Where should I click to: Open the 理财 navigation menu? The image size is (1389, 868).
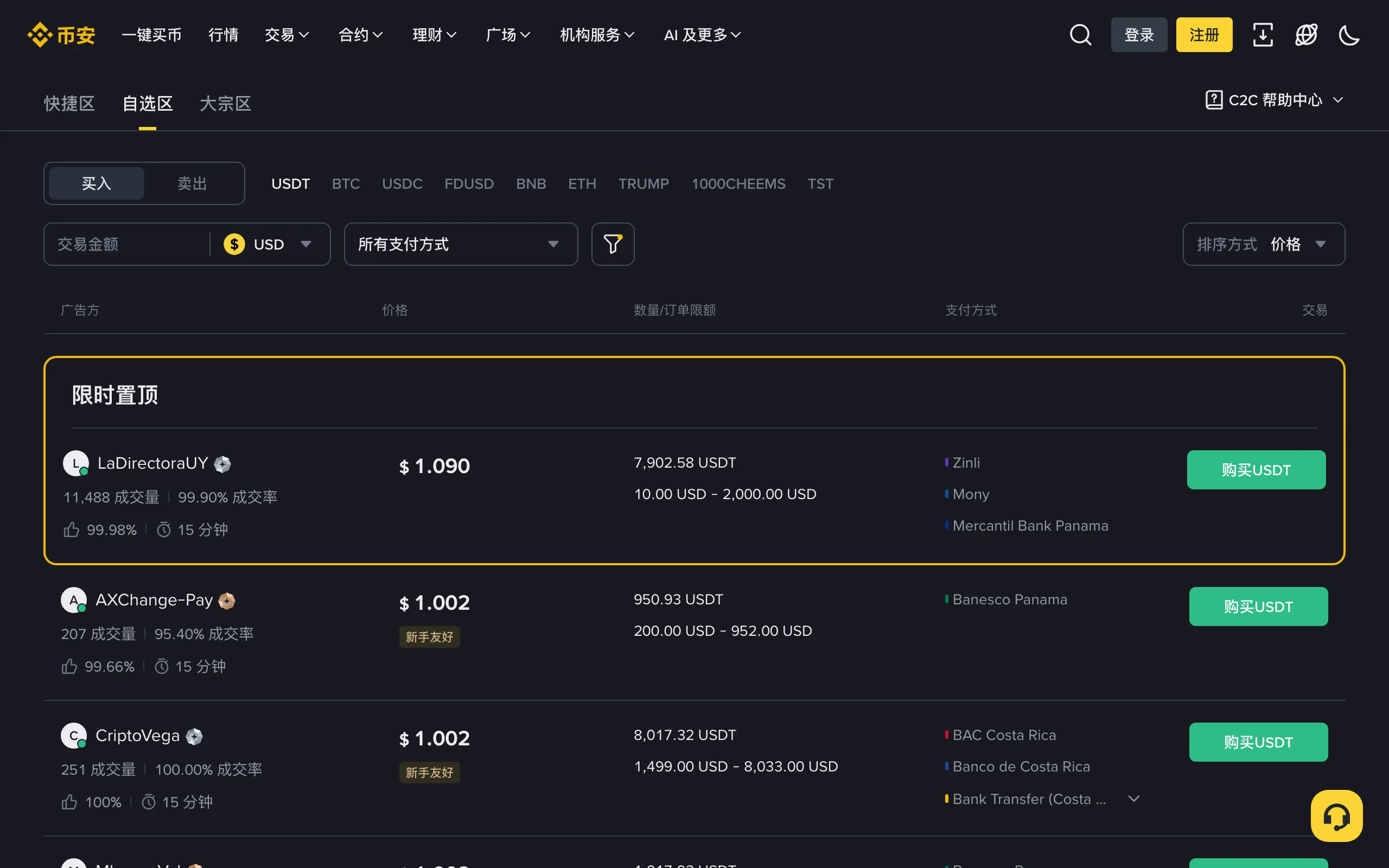click(435, 35)
